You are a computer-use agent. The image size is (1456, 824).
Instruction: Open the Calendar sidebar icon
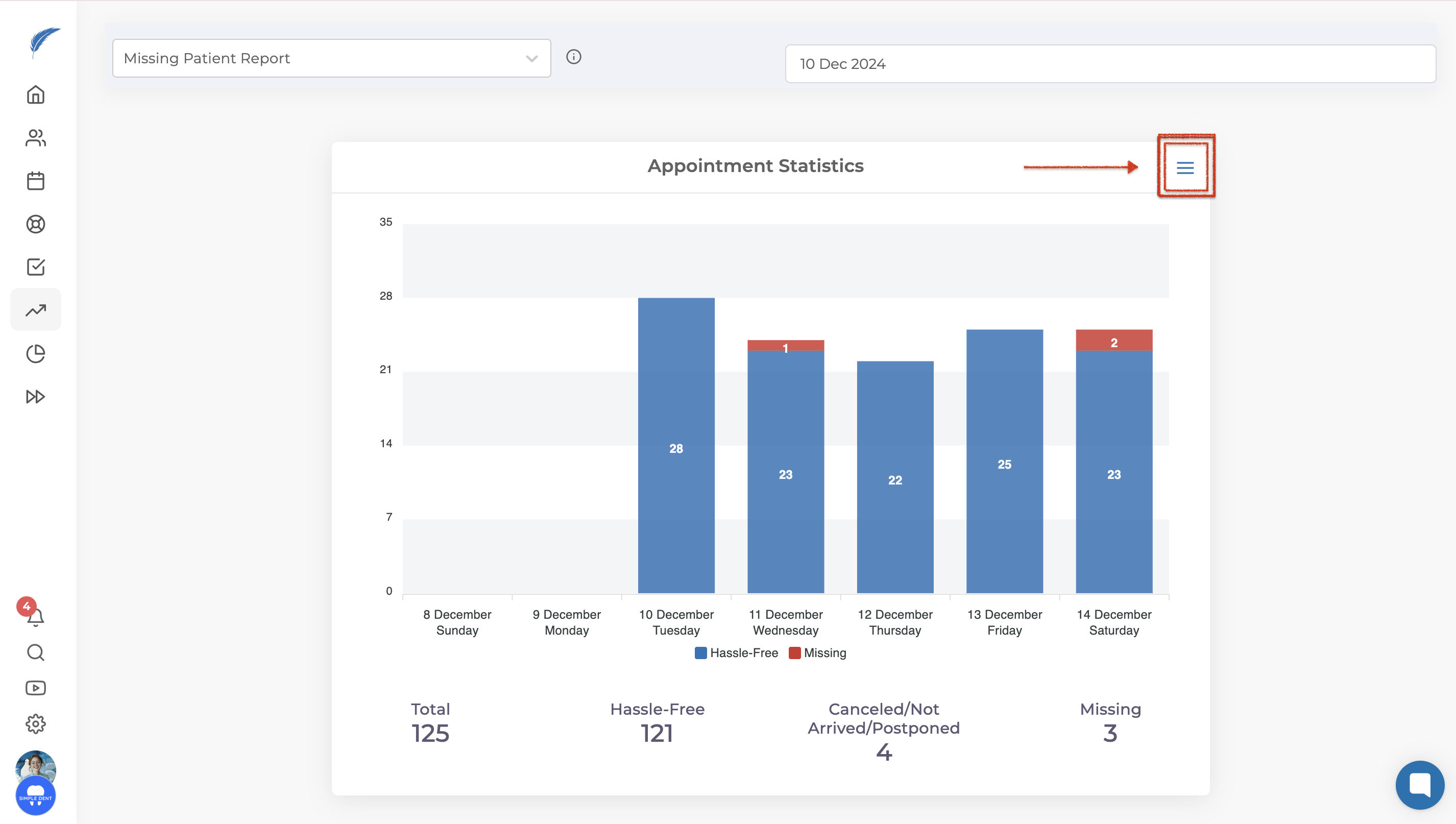[36, 181]
